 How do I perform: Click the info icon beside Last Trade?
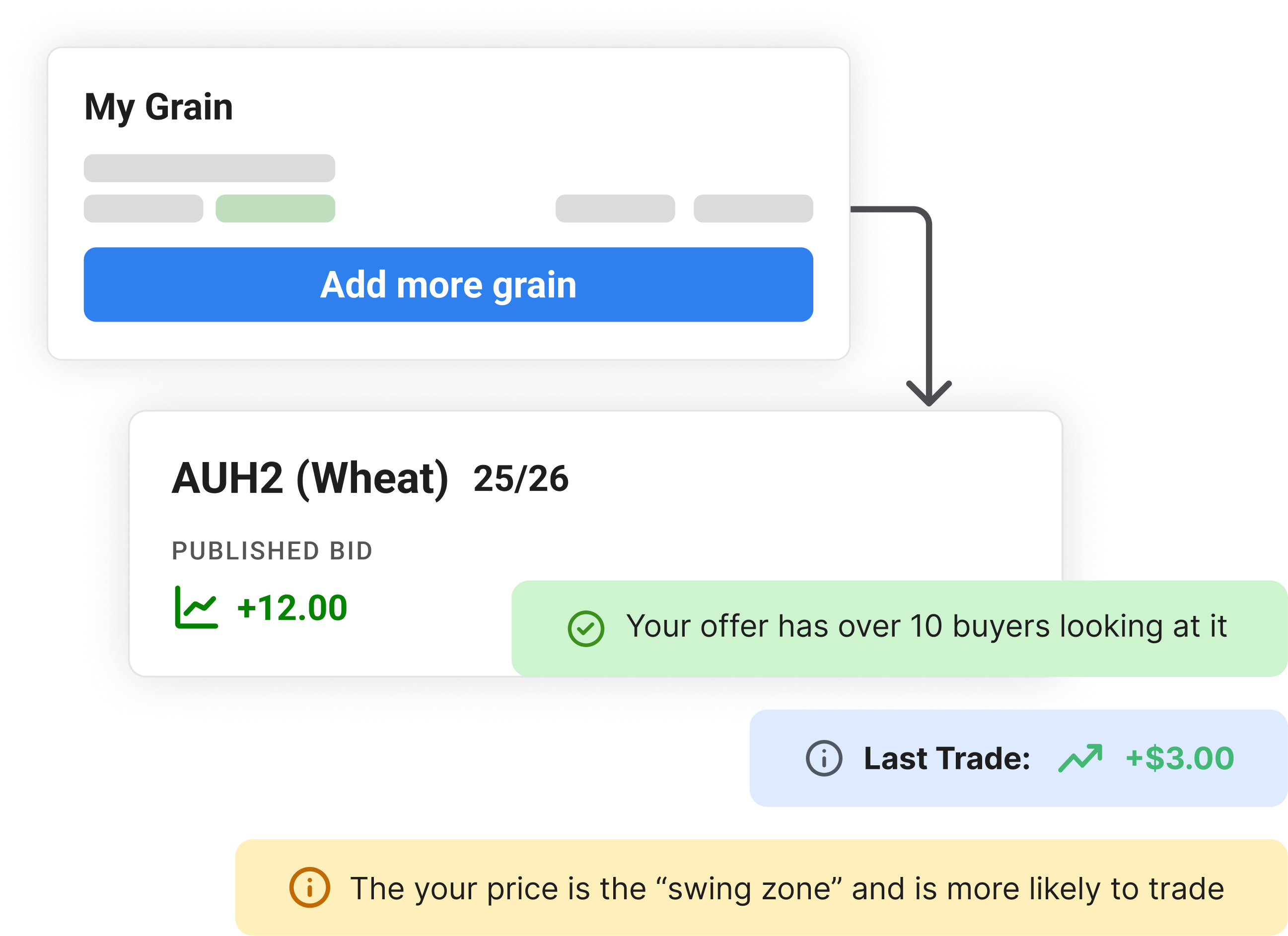point(823,758)
